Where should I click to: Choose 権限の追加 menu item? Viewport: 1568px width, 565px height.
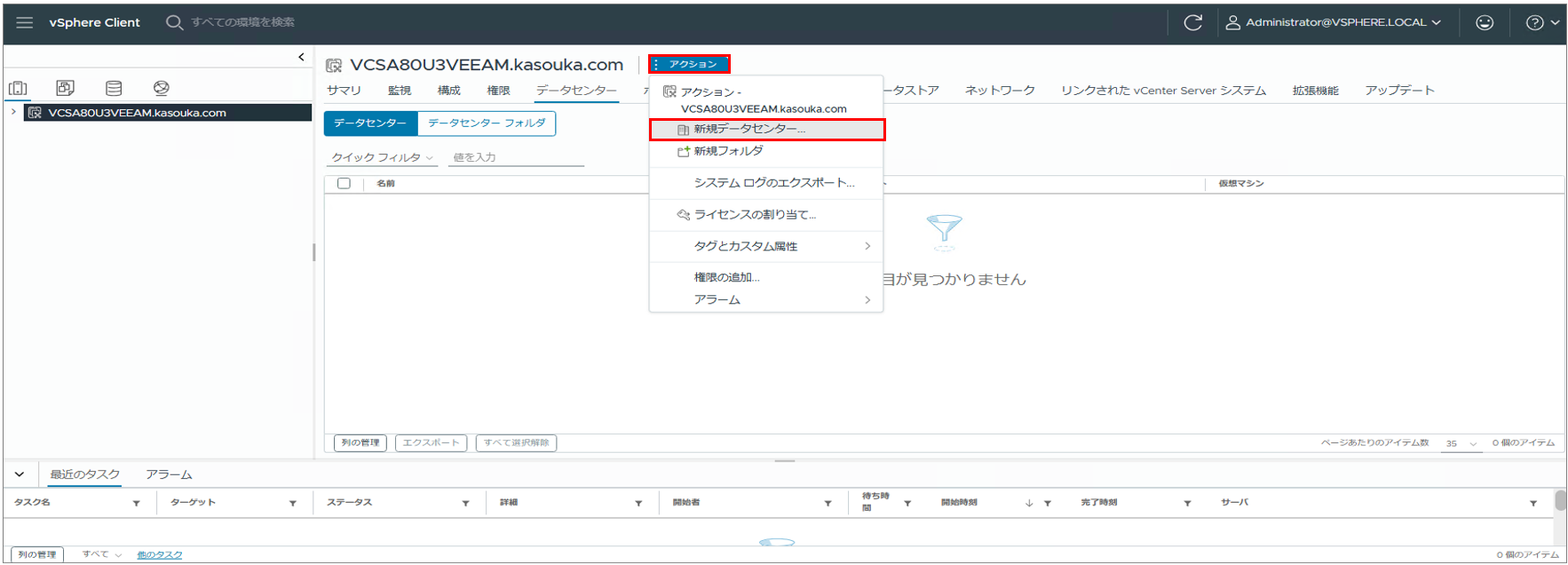coord(766,277)
